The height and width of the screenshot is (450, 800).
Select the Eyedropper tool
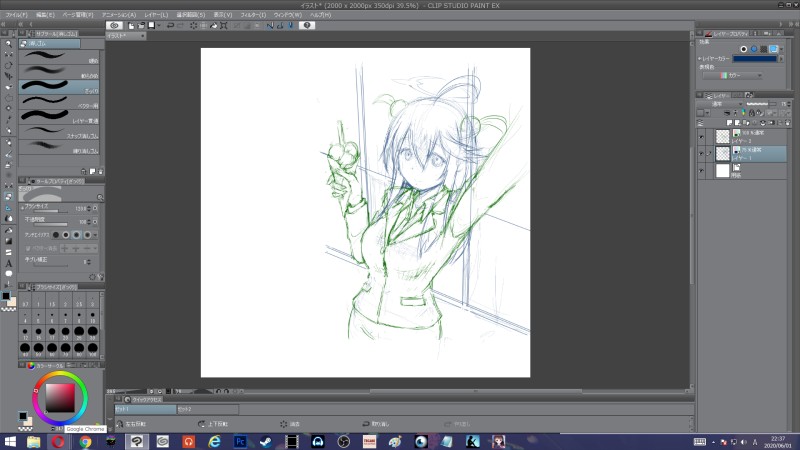click(x=8, y=120)
